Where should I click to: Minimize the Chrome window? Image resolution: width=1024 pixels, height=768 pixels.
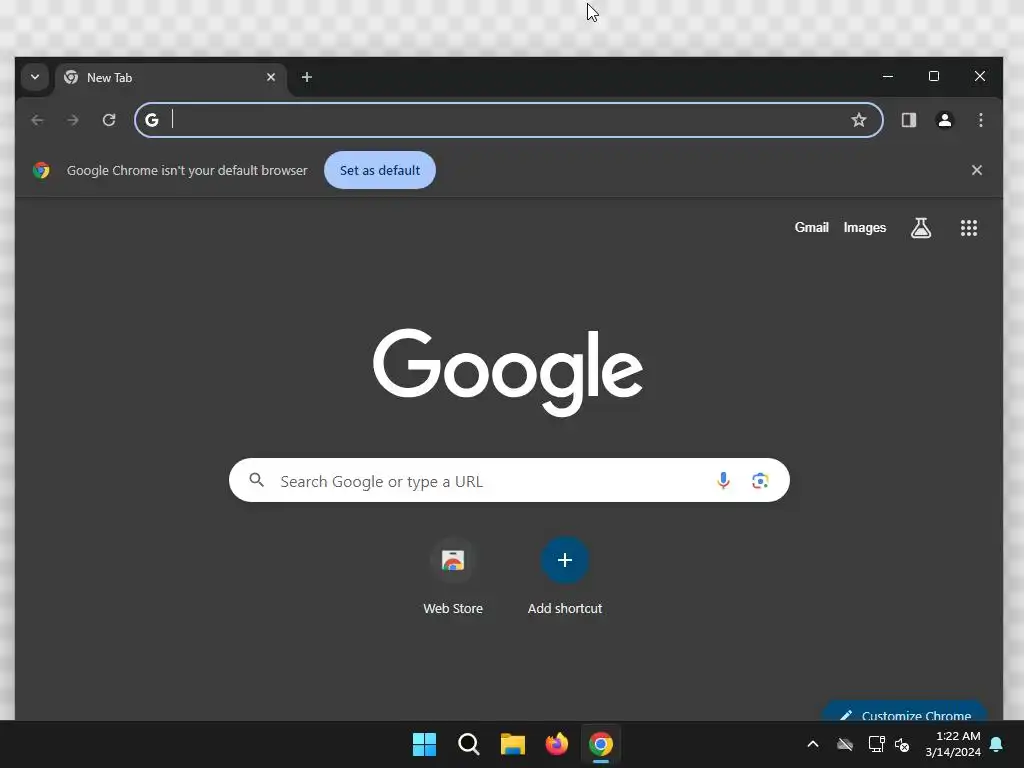pyautogui.click(x=888, y=76)
